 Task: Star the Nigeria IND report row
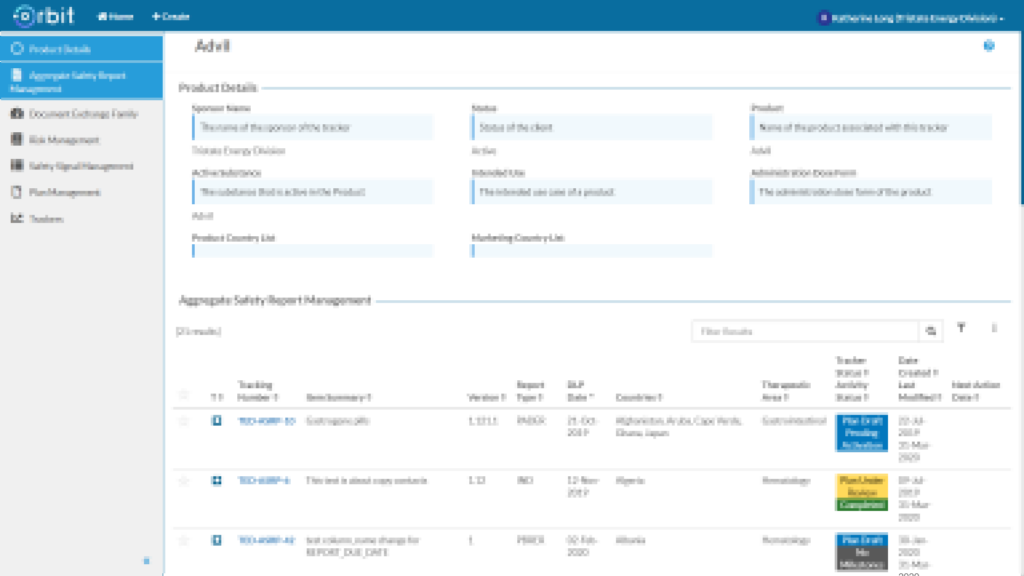pyautogui.click(x=184, y=481)
